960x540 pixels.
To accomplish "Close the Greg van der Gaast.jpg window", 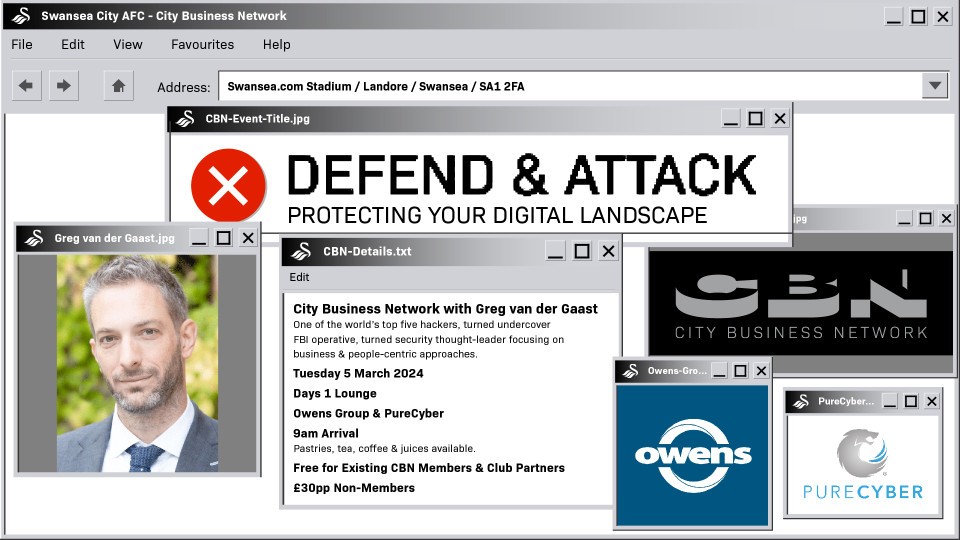I will pyautogui.click(x=248, y=237).
